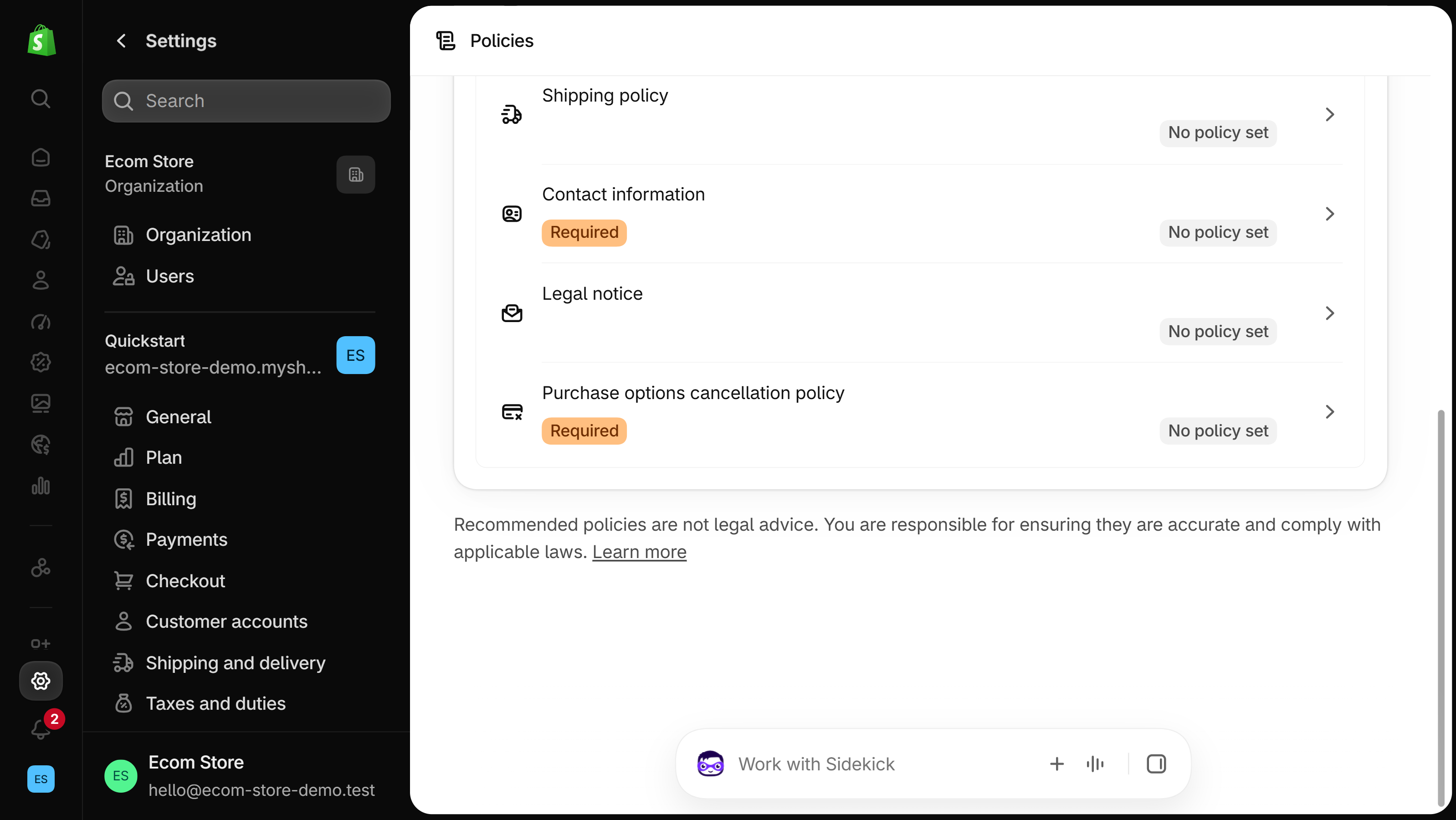The height and width of the screenshot is (820, 1456).
Task: Open Marketing gauge icon in left rail
Action: pyautogui.click(x=41, y=322)
